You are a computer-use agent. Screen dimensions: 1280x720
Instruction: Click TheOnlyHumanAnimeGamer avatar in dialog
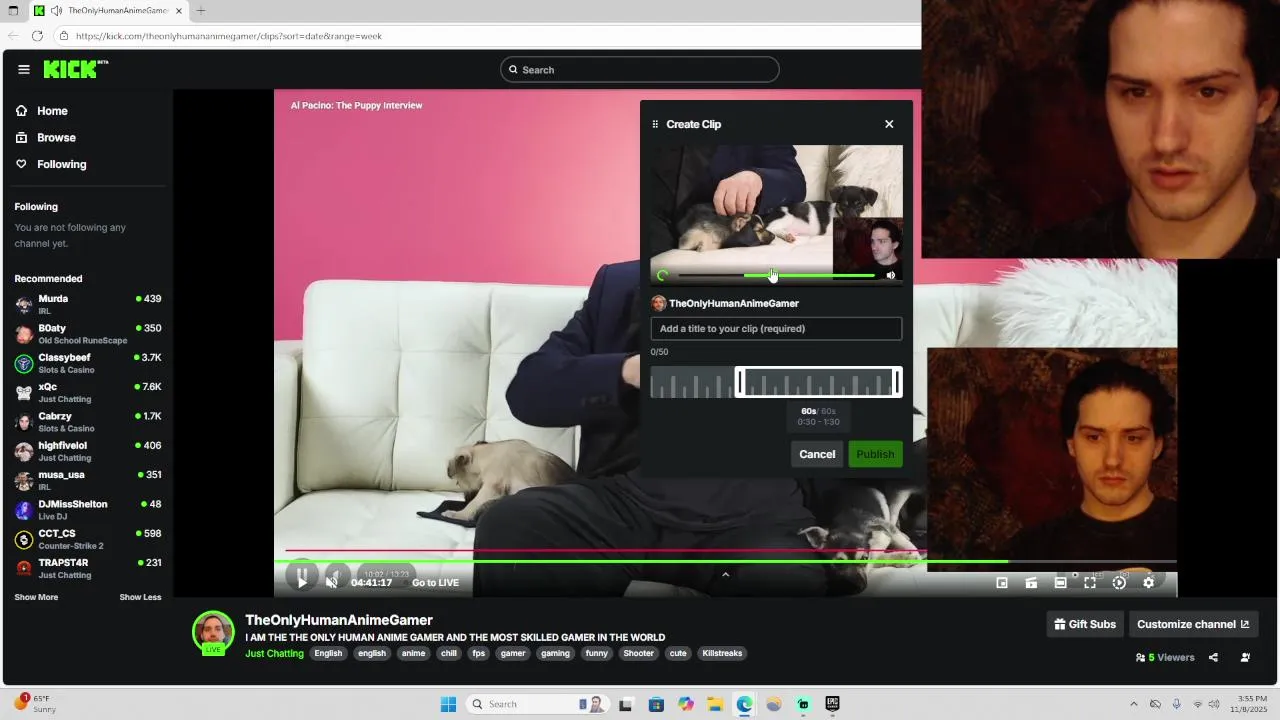658,303
